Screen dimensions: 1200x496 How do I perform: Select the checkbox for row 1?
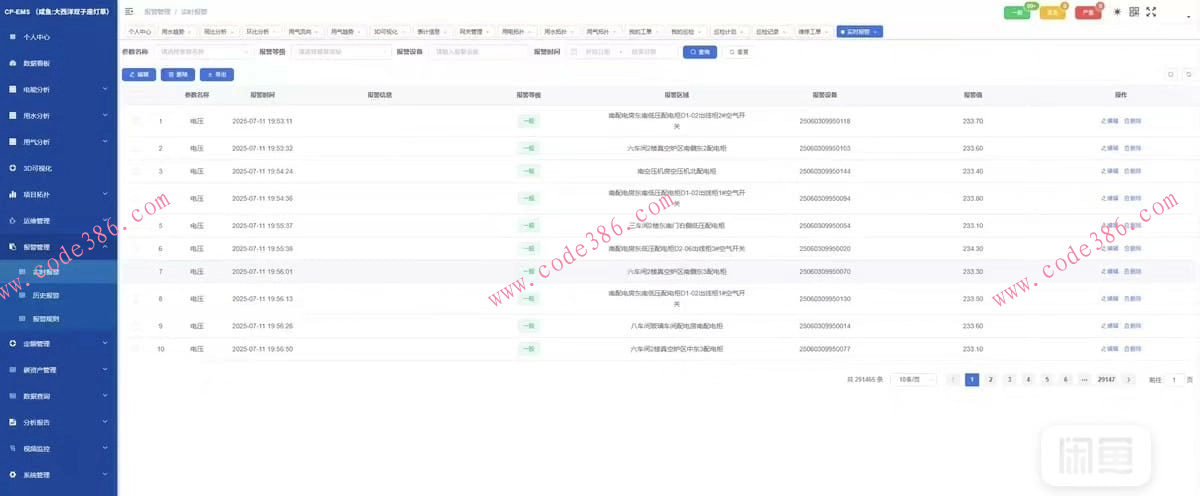coord(137,121)
